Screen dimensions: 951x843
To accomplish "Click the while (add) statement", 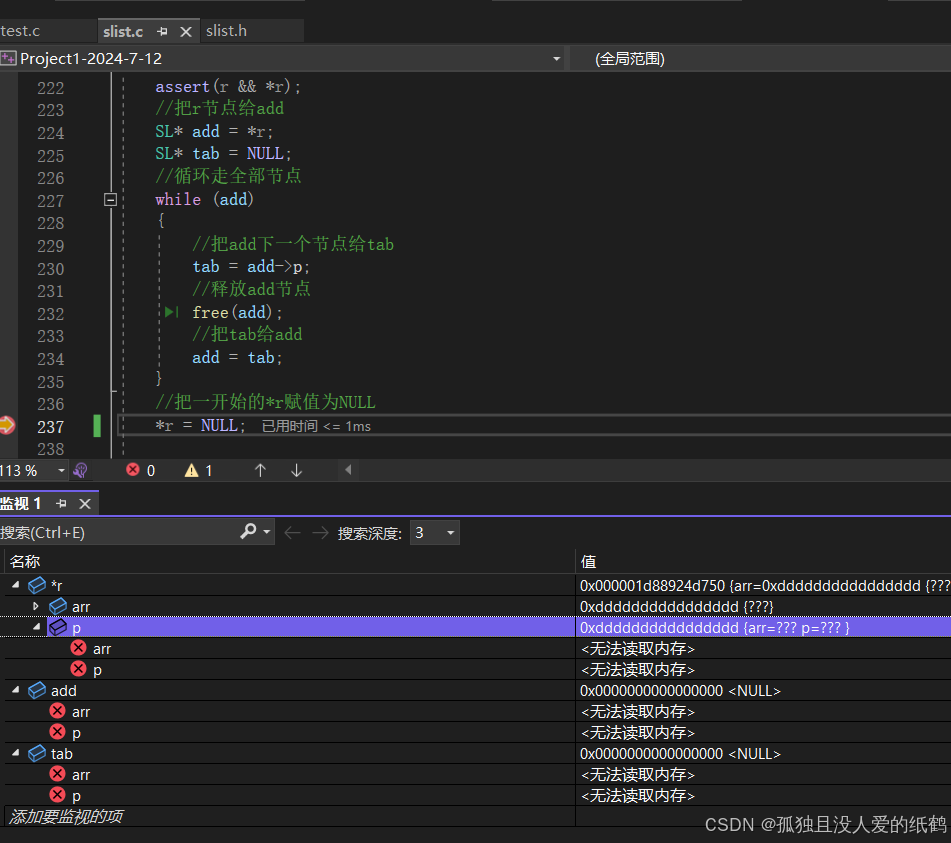I will click(x=204, y=200).
